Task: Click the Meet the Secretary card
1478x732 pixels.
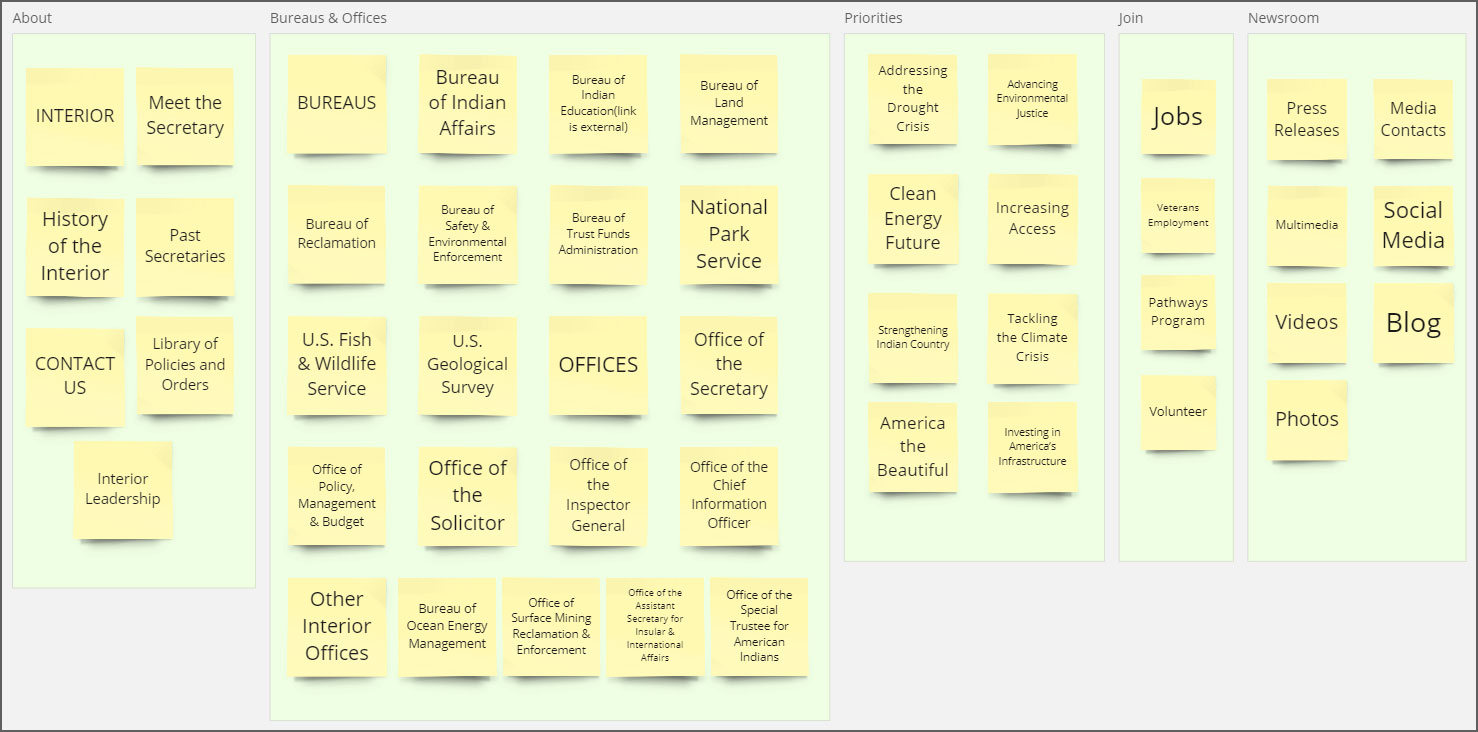Action: (185, 116)
